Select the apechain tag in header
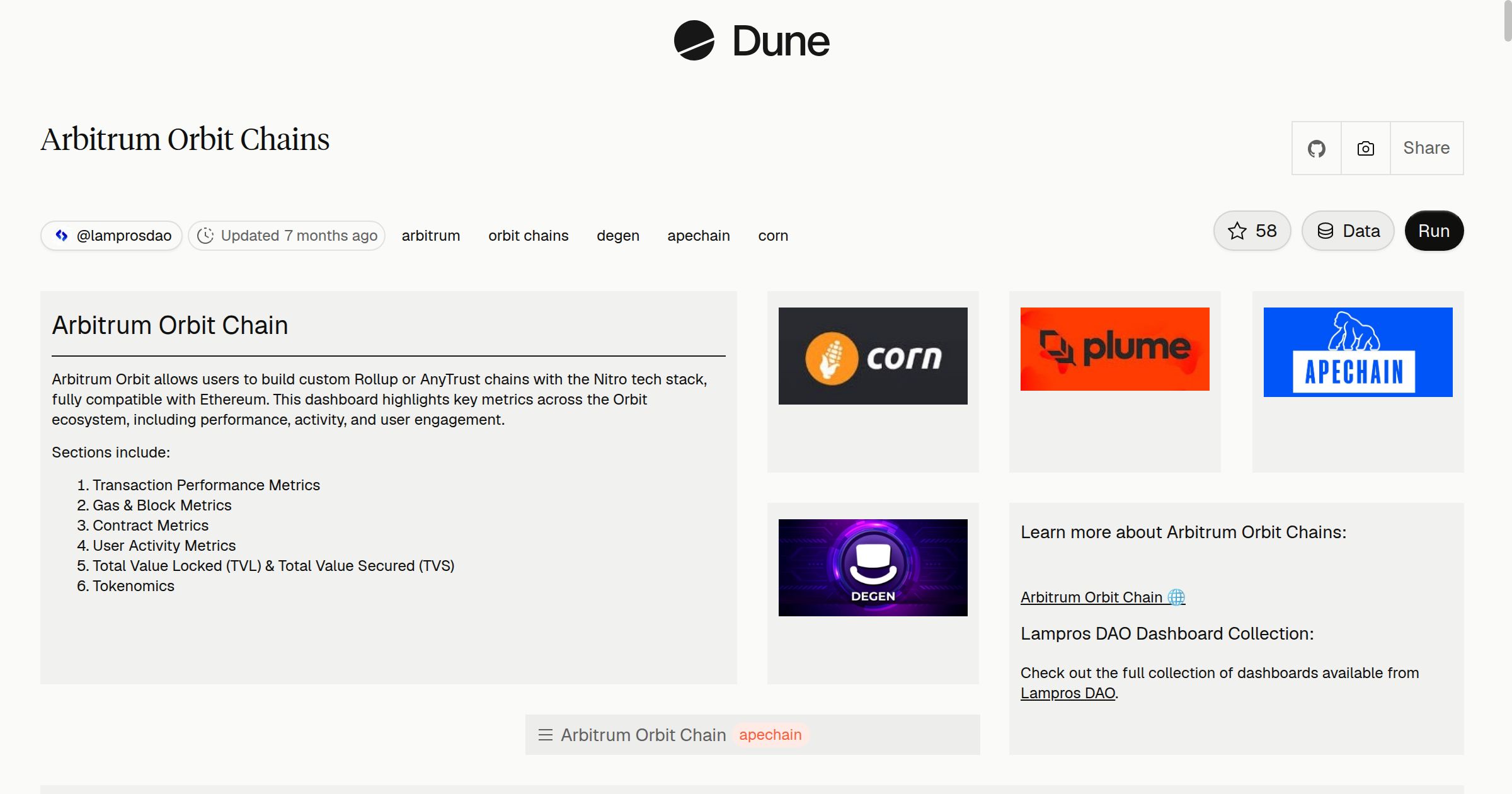Image resolution: width=1512 pixels, height=794 pixels. 699,236
